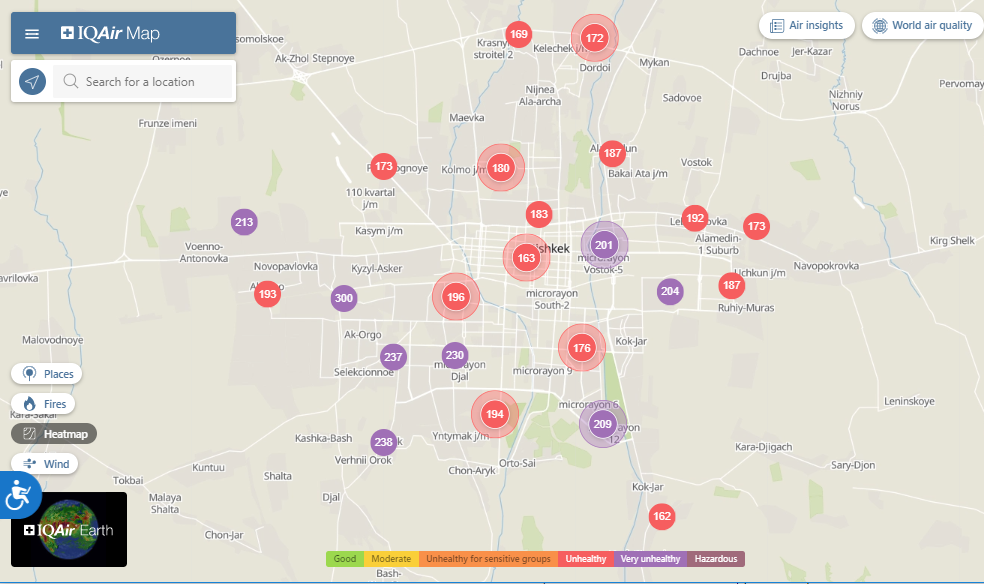The height and width of the screenshot is (584, 984).
Task: Click the Air insights document icon
Action: (x=776, y=26)
